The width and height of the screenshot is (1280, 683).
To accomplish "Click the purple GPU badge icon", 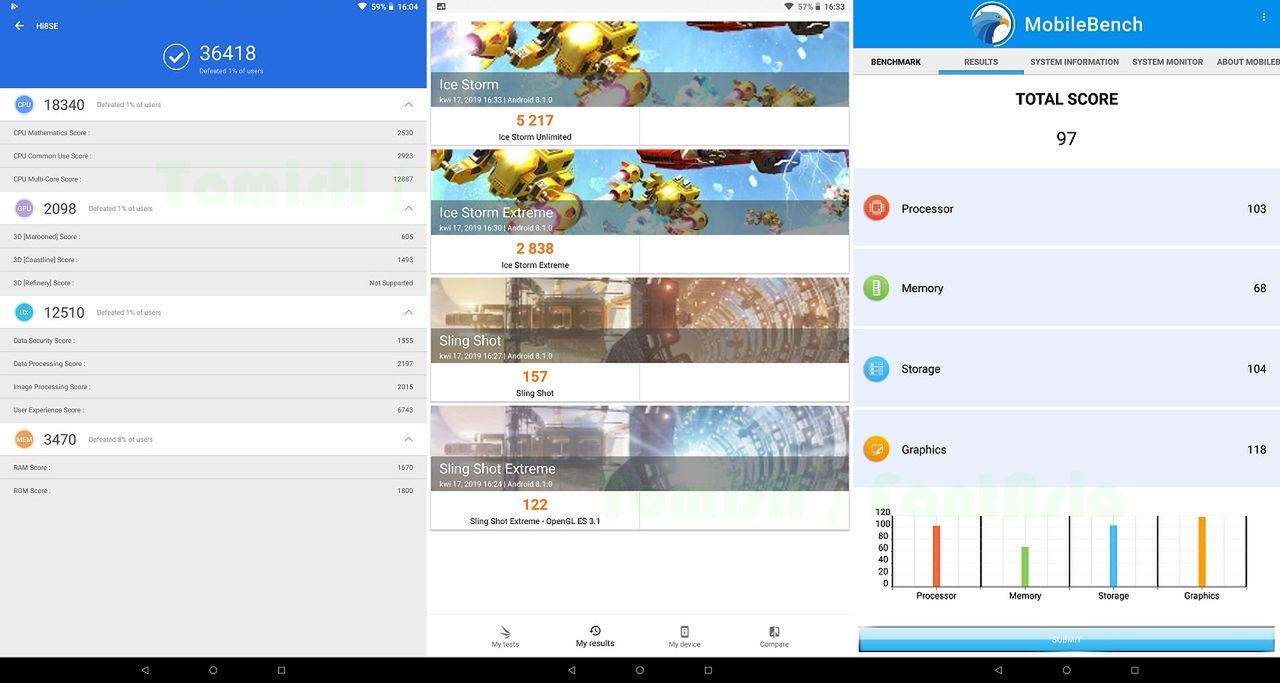I will 24,209.
